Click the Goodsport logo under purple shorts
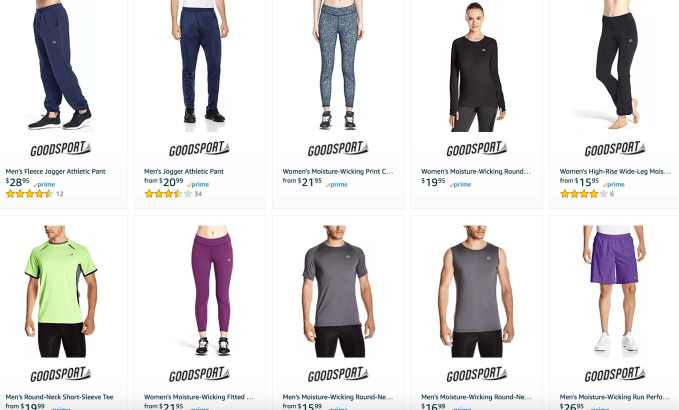The image size is (679, 410). (x=615, y=374)
